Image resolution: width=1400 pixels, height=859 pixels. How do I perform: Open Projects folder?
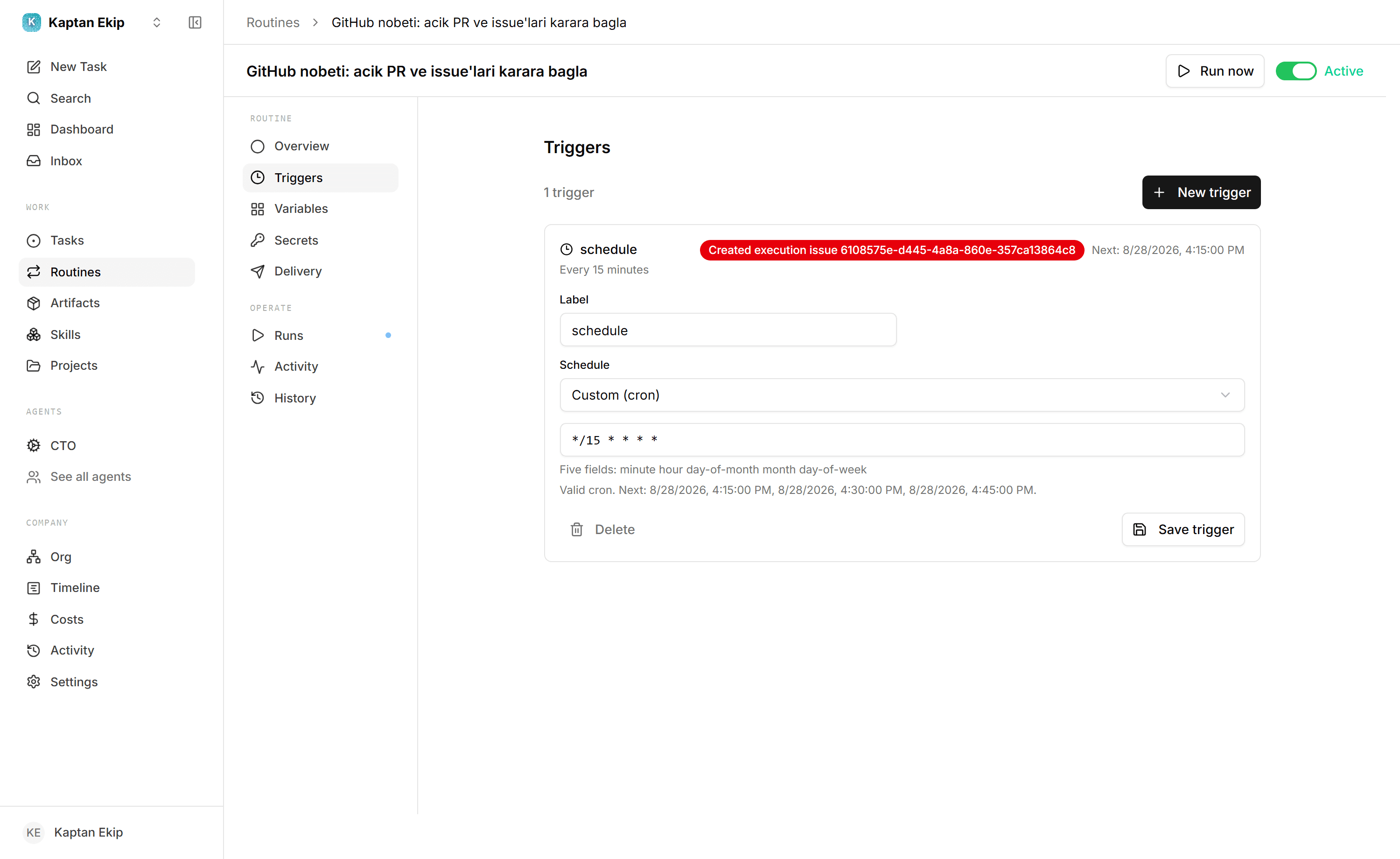pyautogui.click(x=106, y=366)
